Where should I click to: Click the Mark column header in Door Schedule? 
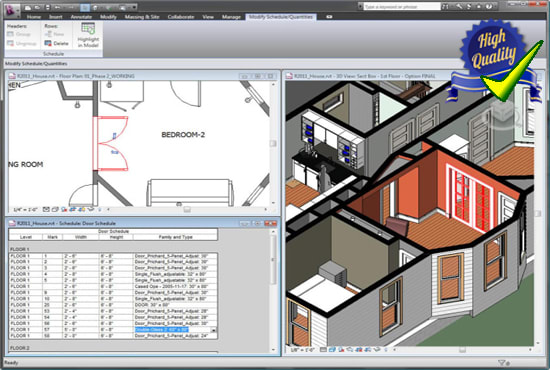(x=52, y=237)
